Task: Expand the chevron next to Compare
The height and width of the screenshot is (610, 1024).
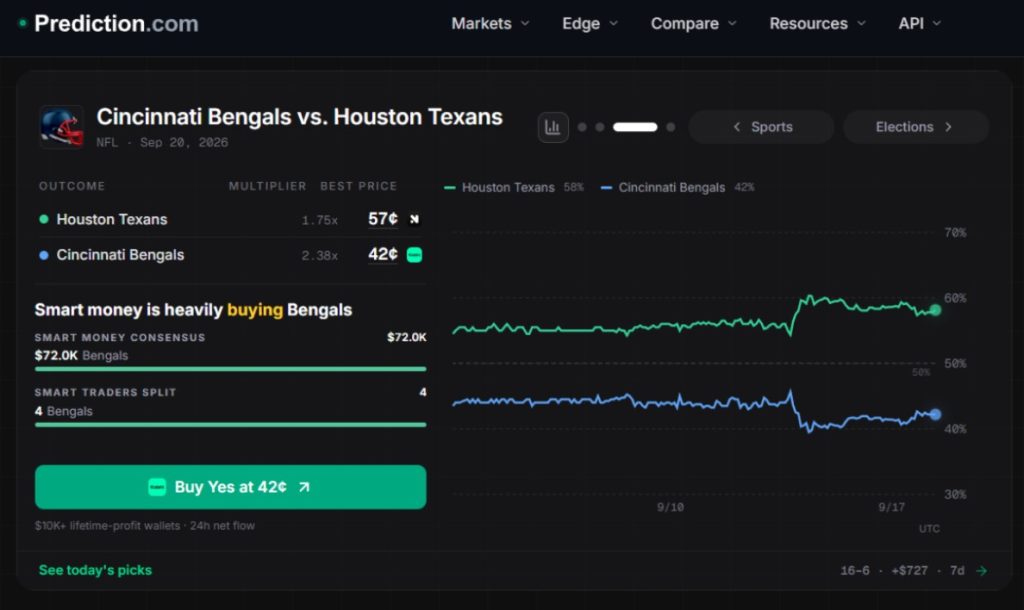Action: (x=732, y=24)
